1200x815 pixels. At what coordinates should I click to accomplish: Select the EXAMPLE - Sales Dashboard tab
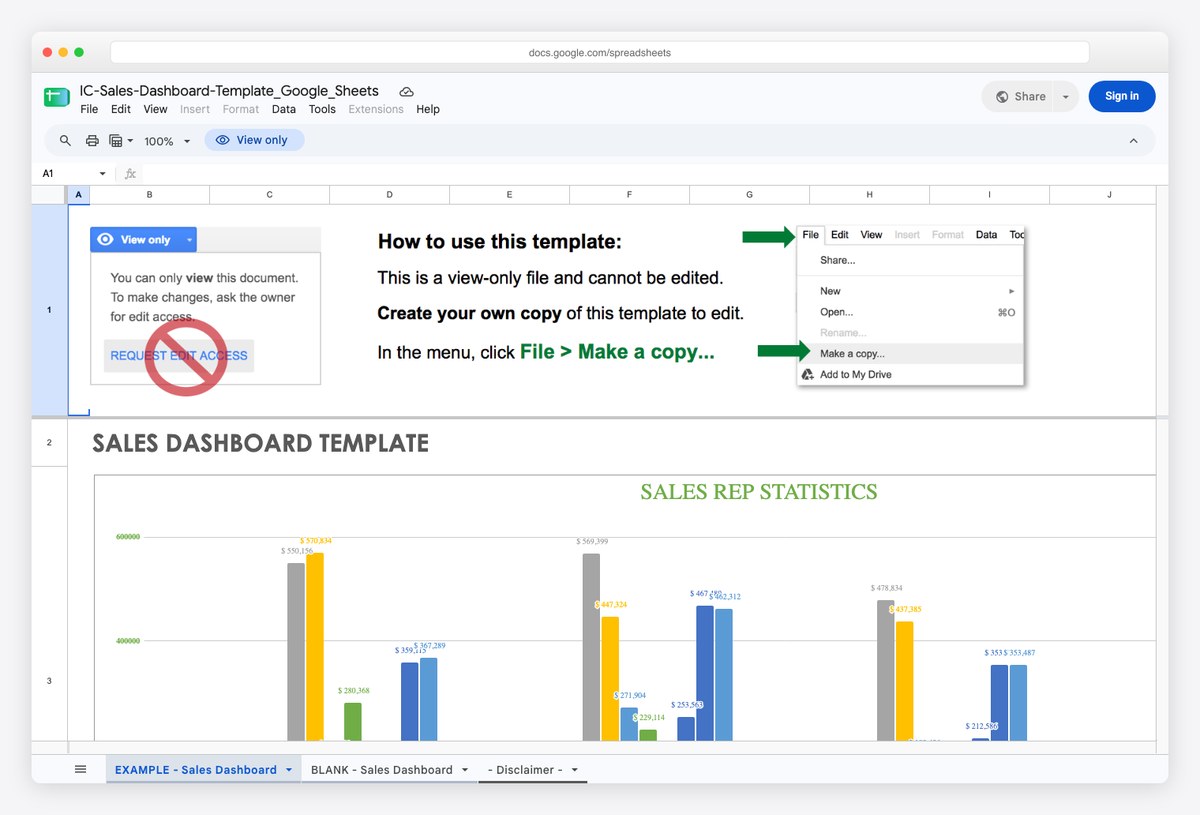196,770
